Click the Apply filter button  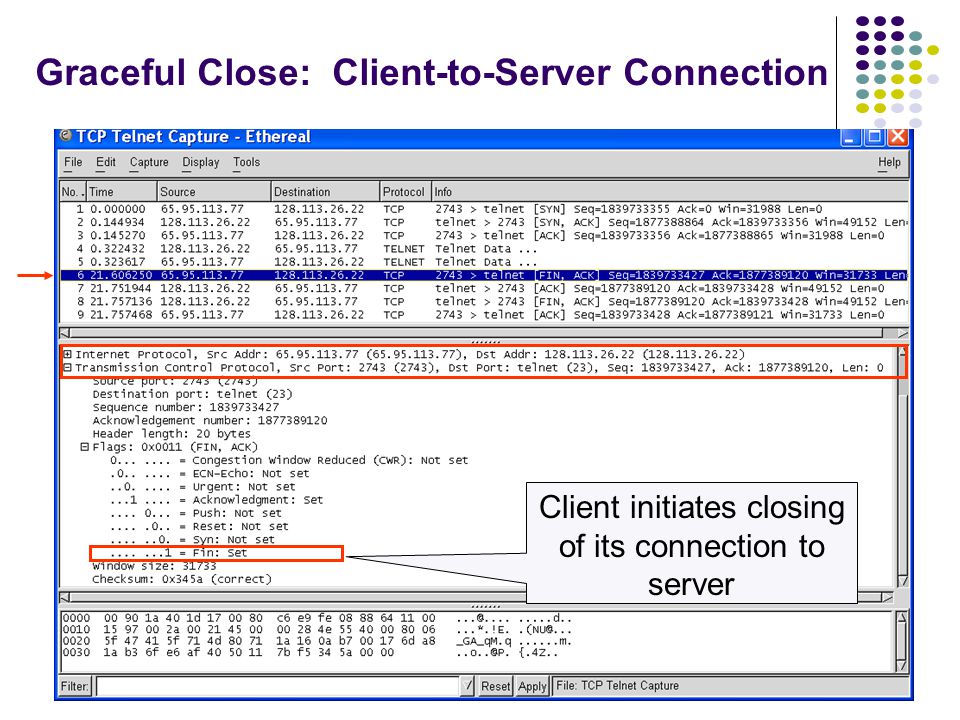[532, 686]
